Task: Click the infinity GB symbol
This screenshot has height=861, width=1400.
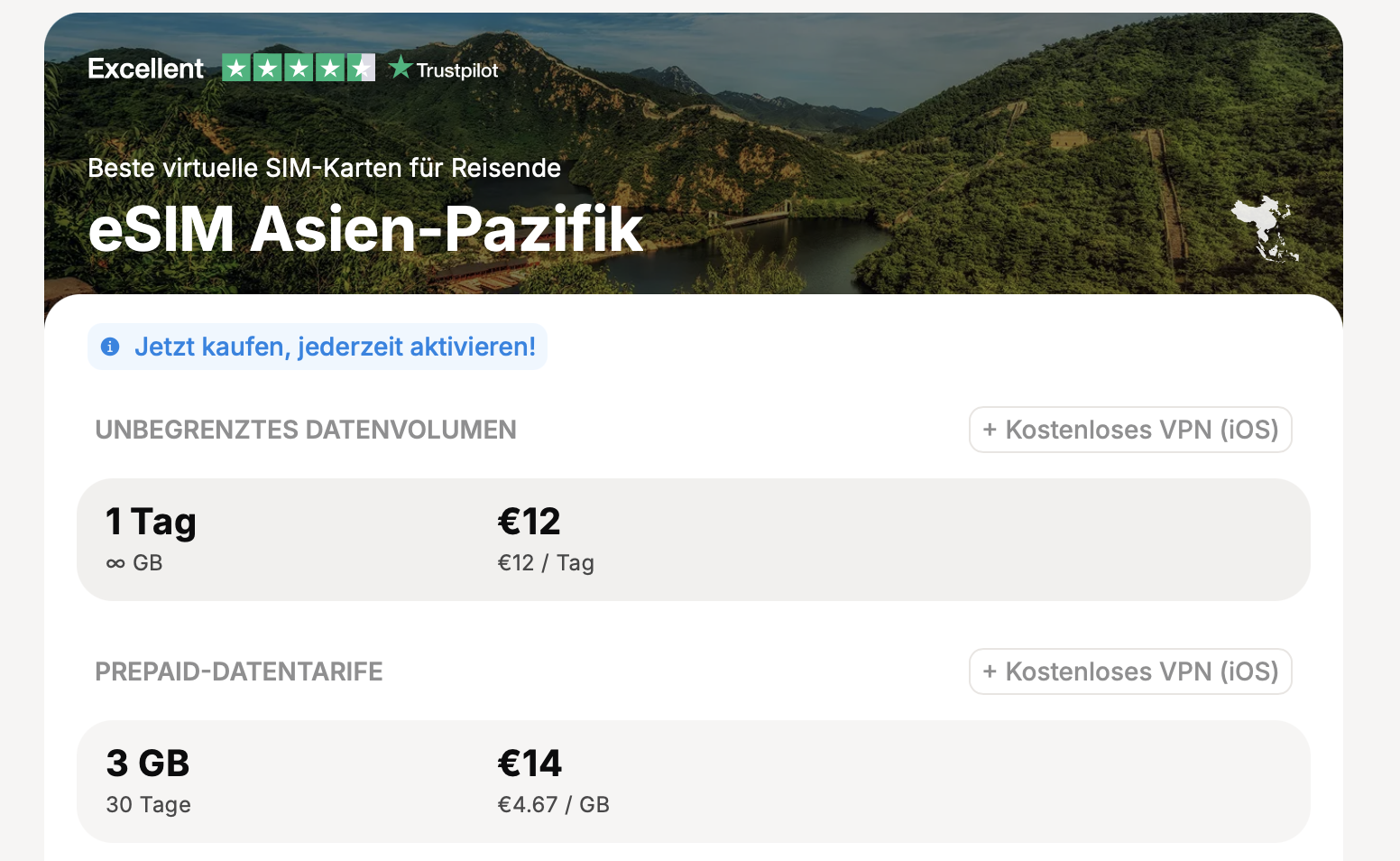Action: point(134,563)
